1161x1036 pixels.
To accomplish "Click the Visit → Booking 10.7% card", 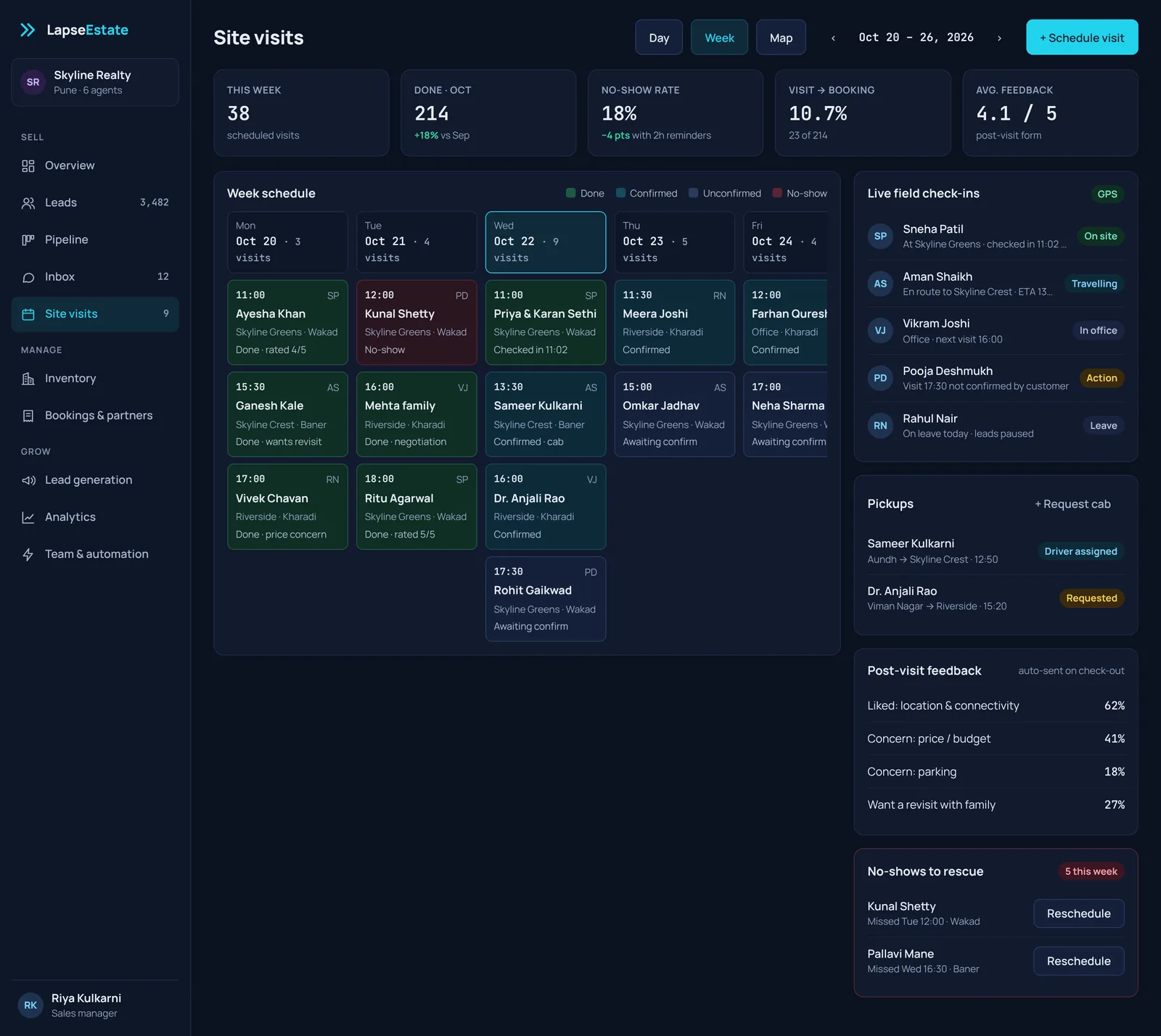I will tap(863, 113).
